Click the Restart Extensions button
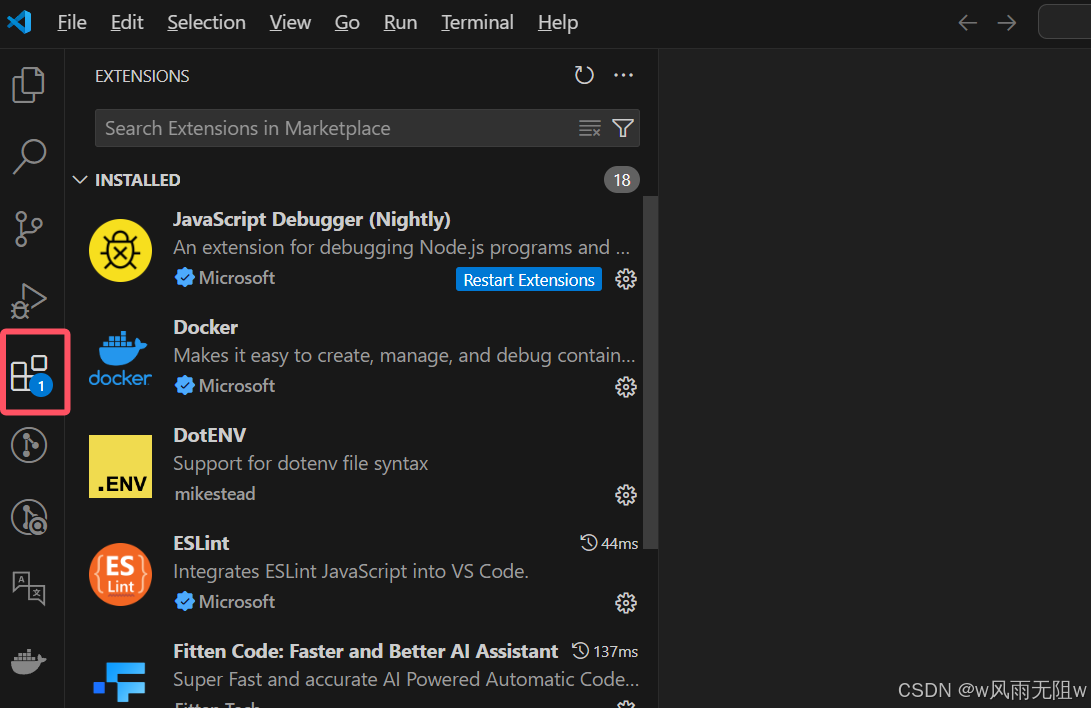The image size is (1091, 708). coord(529,280)
